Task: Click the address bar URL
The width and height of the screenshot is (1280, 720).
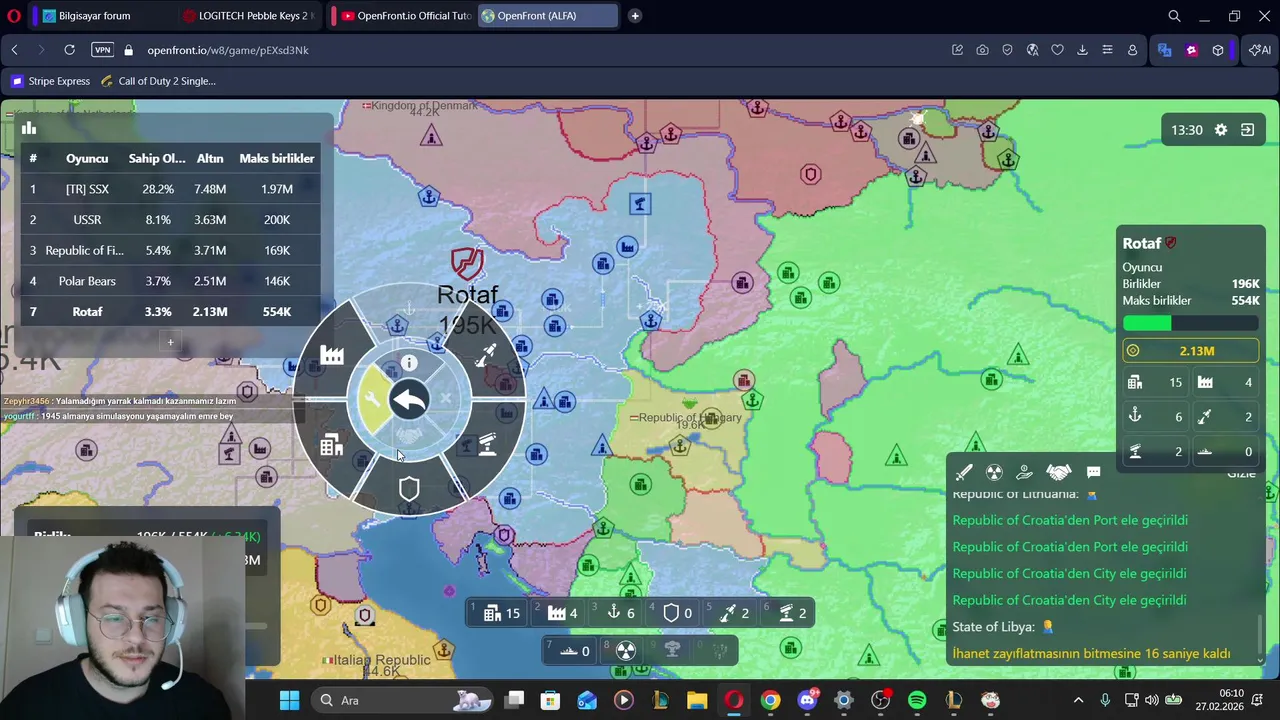Action: click(x=228, y=50)
